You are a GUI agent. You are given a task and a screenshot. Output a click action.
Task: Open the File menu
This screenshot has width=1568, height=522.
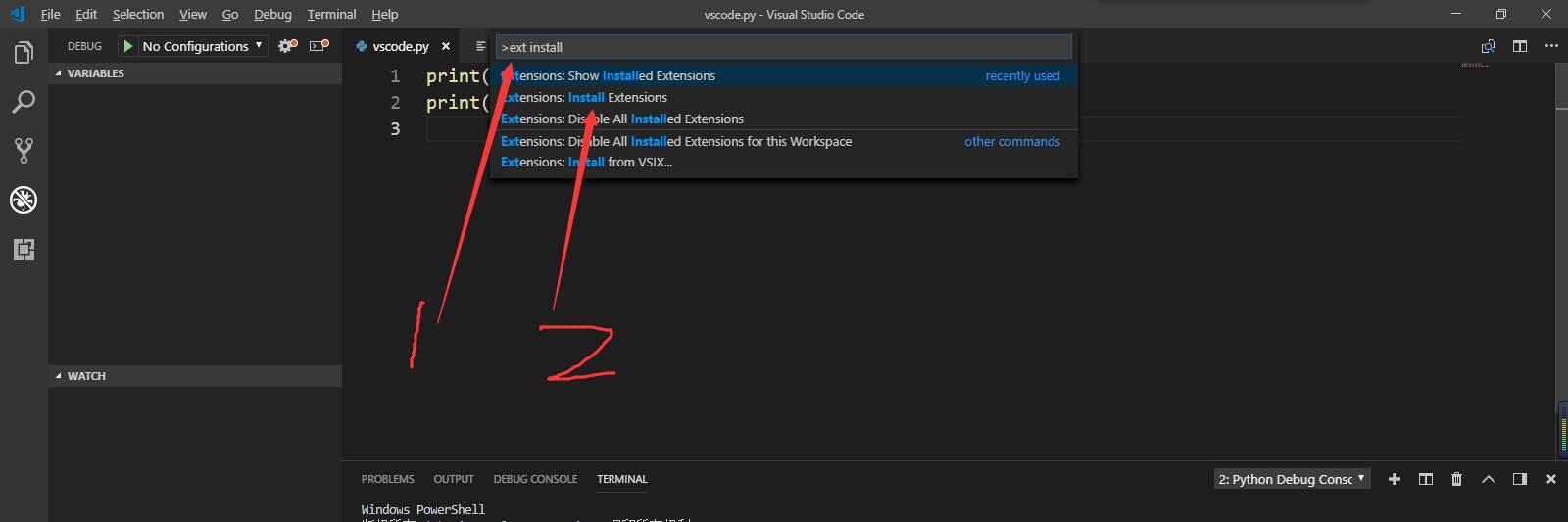pos(50,14)
